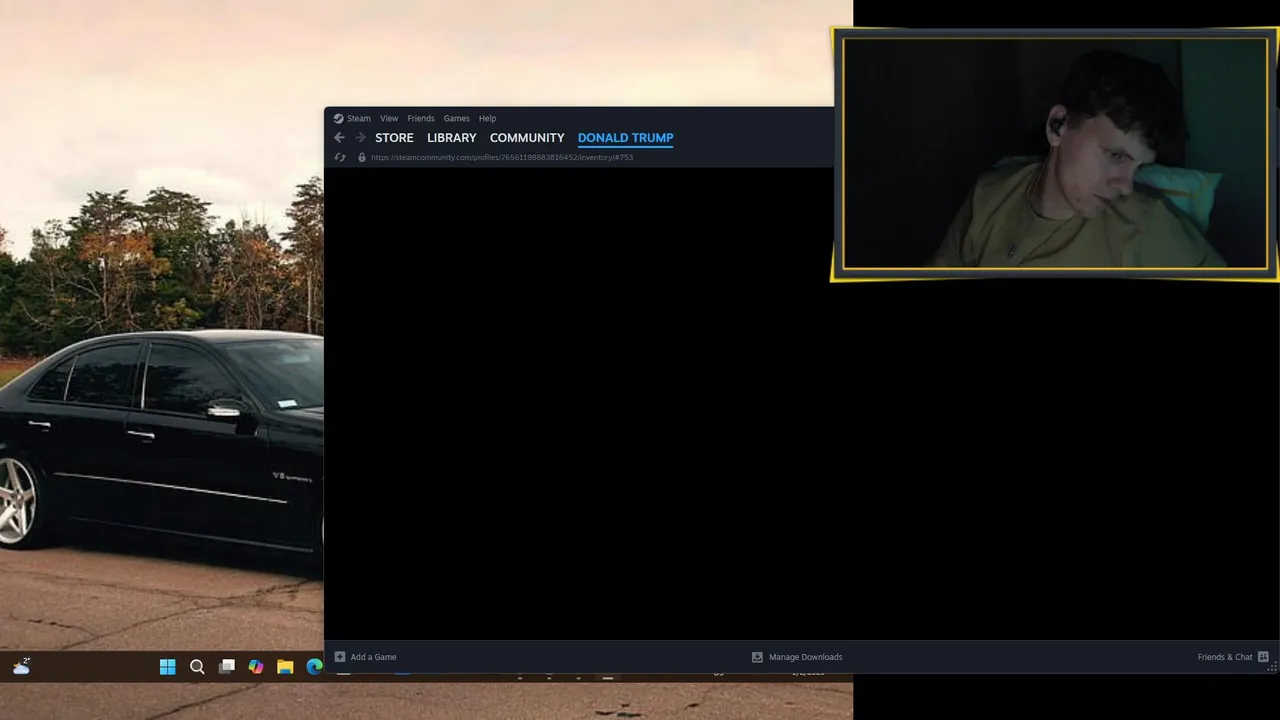Screen dimensions: 1280x720
Task: Click the Add a Game plus icon
Action: click(x=340, y=657)
